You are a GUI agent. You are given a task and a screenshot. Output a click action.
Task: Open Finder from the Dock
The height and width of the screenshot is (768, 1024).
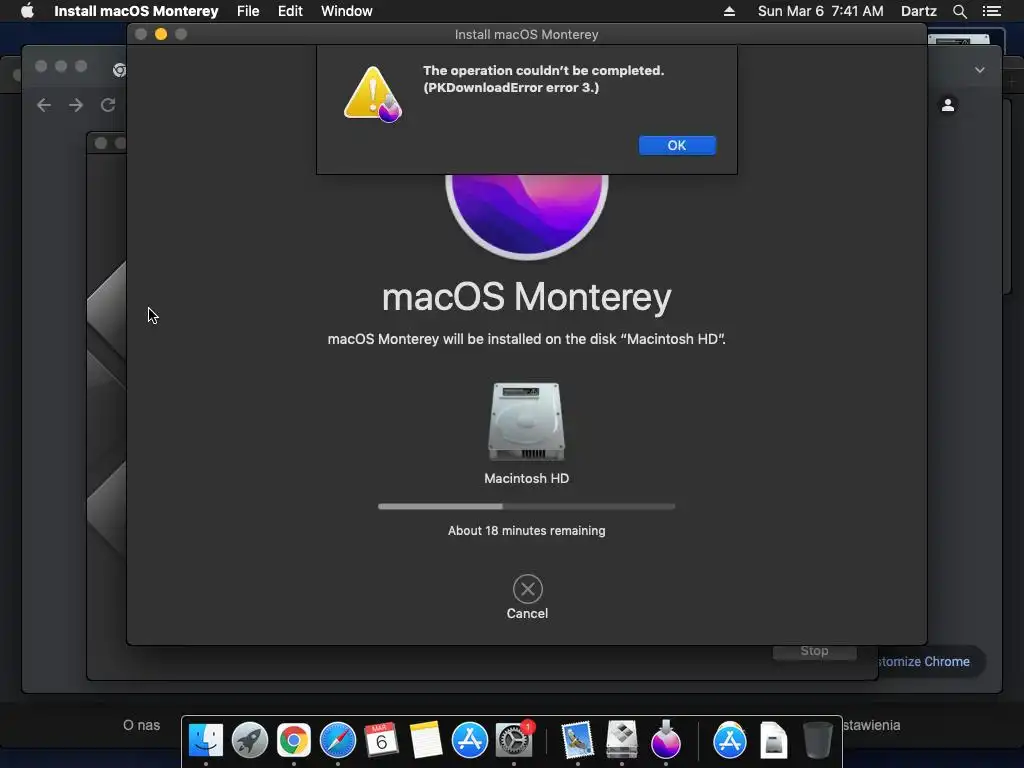pos(206,740)
